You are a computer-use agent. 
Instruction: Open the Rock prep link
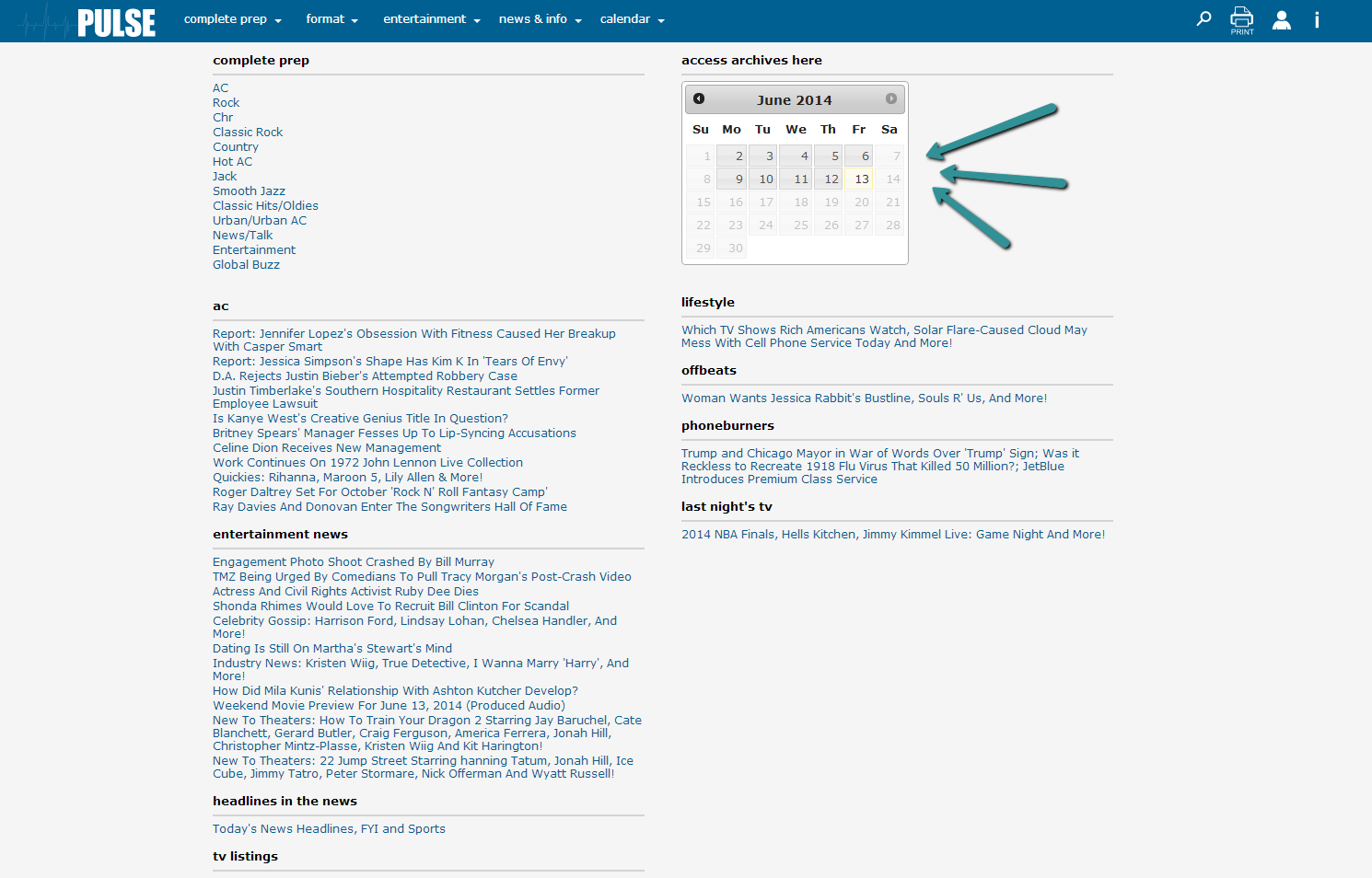tap(226, 103)
